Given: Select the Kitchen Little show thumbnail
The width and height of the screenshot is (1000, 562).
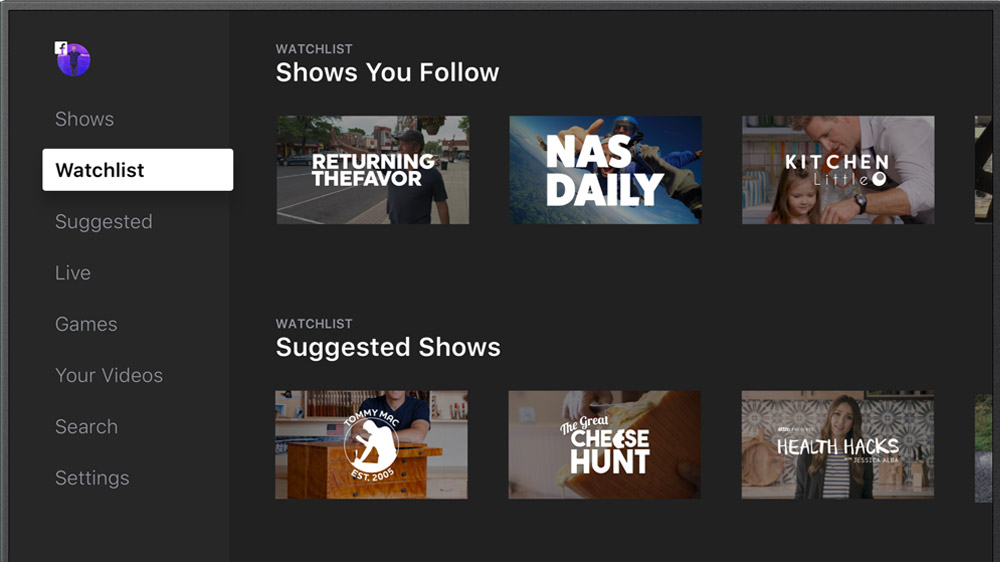Looking at the screenshot, I should coord(838,170).
